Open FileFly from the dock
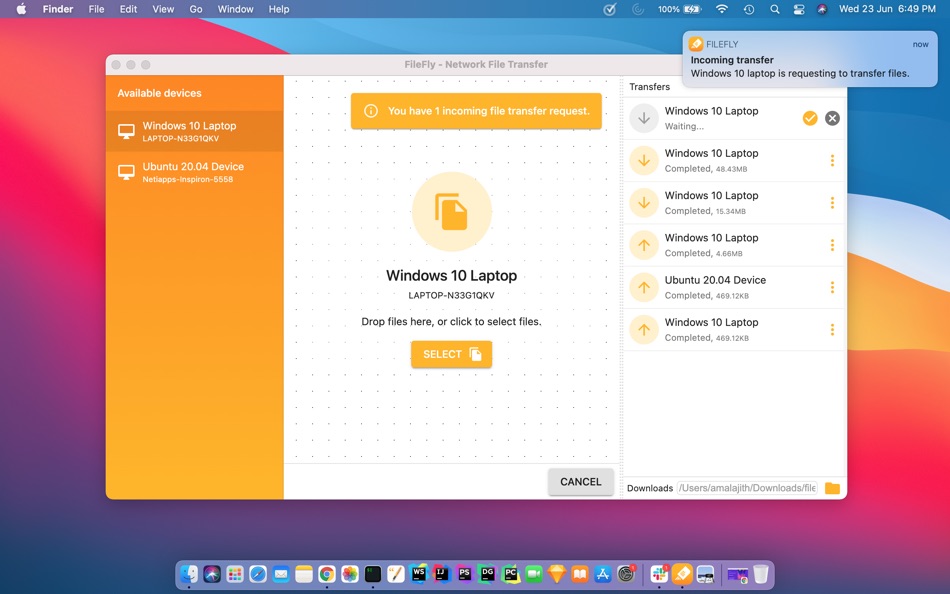The width and height of the screenshot is (950, 594). (x=682, y=573)
